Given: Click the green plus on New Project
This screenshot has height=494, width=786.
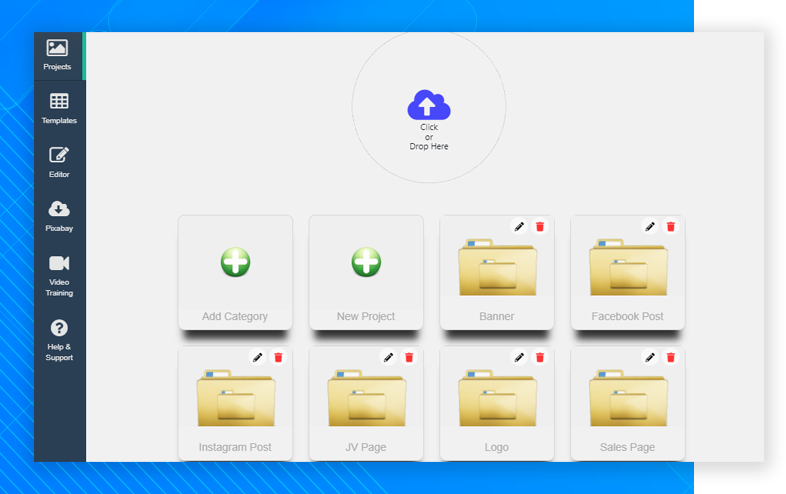Looking at the screenshot, I should pyautogui.click(x=366, y=262).
